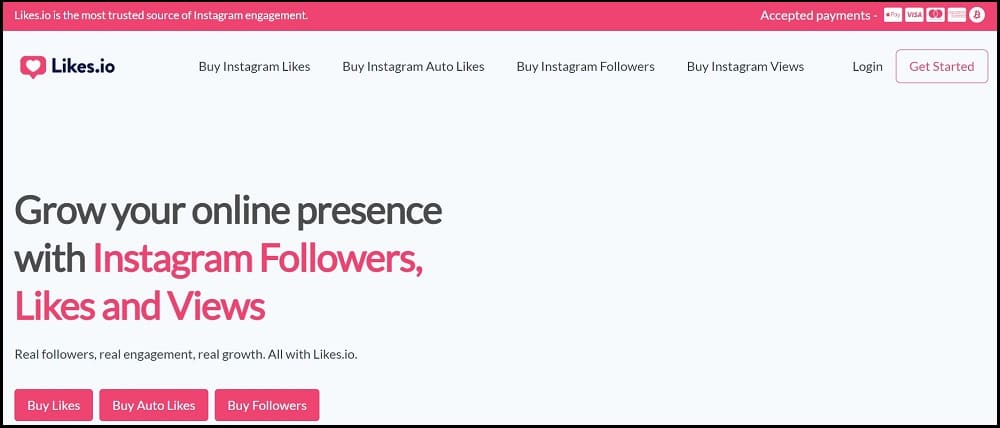This screenshot has height=428, width=1000.
Task: Select the Buy Auto Likes button
Action: point(154,405)
